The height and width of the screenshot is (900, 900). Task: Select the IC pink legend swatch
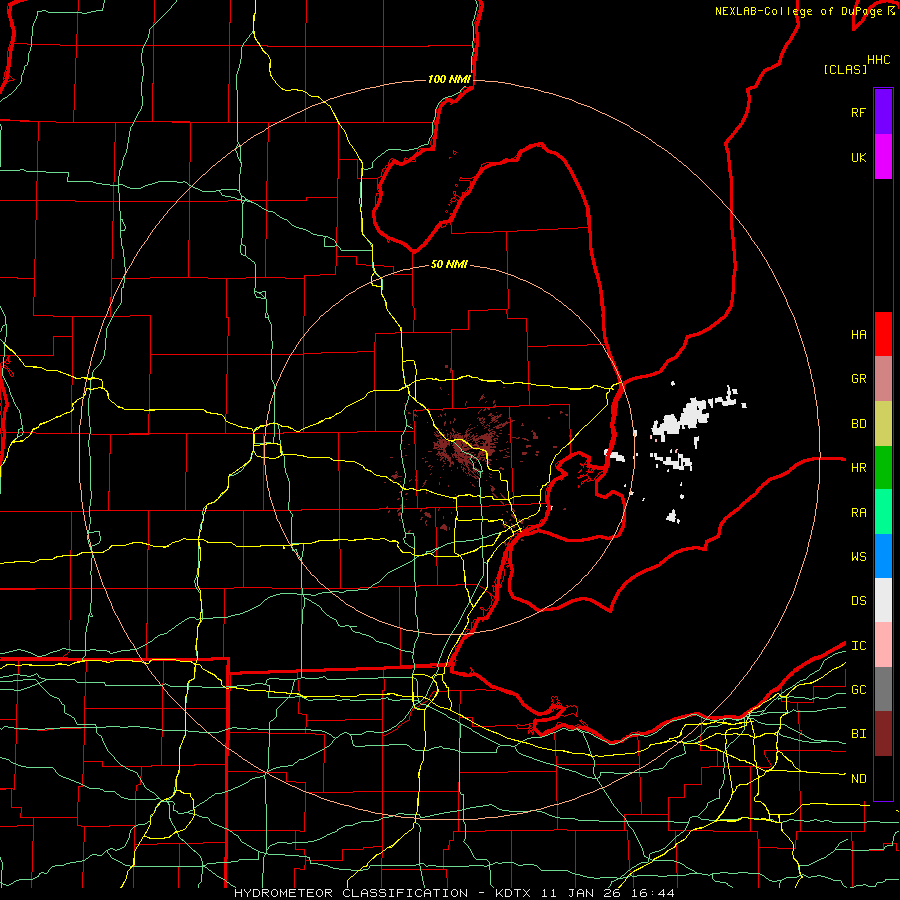883,645
